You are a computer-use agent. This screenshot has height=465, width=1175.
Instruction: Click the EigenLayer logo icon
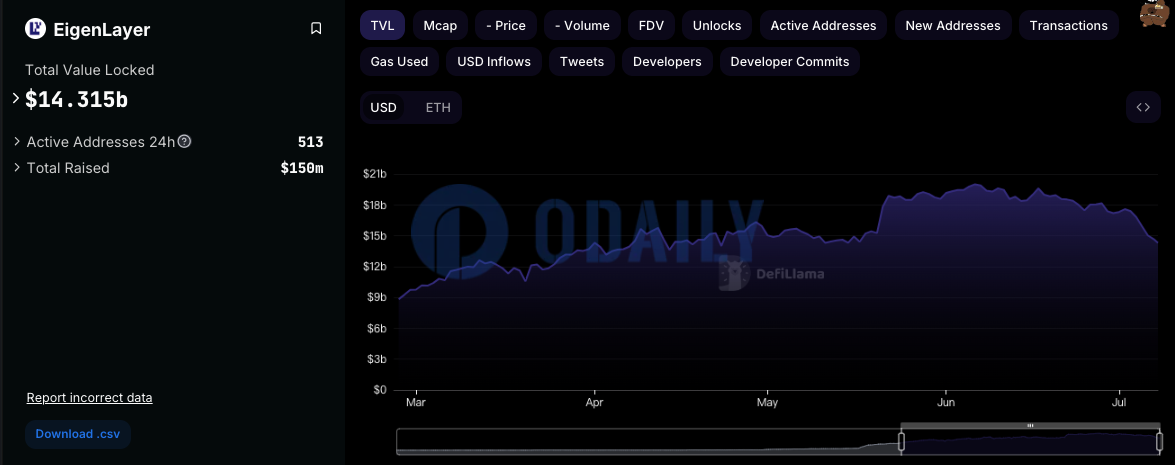click(36, 29)
